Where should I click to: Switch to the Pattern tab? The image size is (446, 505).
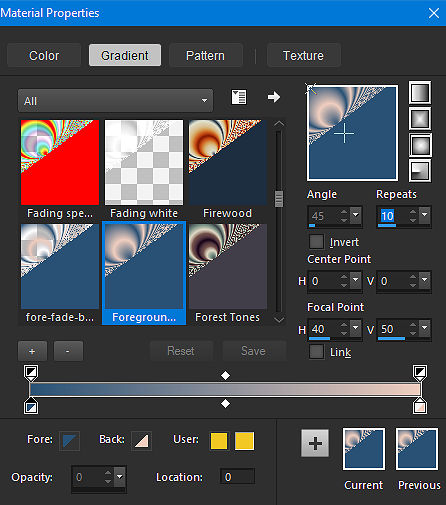pos(205,55)
